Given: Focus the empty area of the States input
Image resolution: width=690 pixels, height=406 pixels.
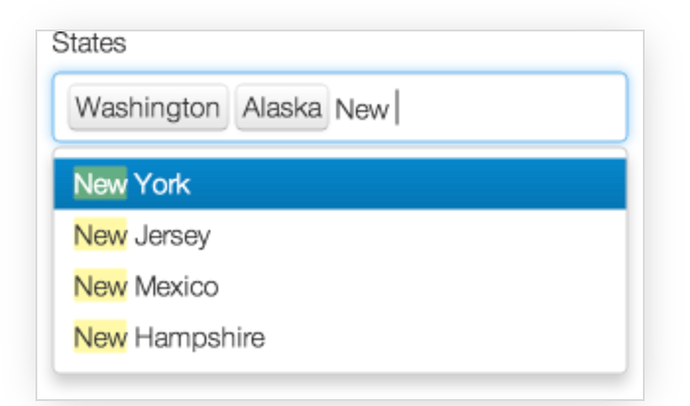Looking at the screenshot, I should tap(510, 107).
